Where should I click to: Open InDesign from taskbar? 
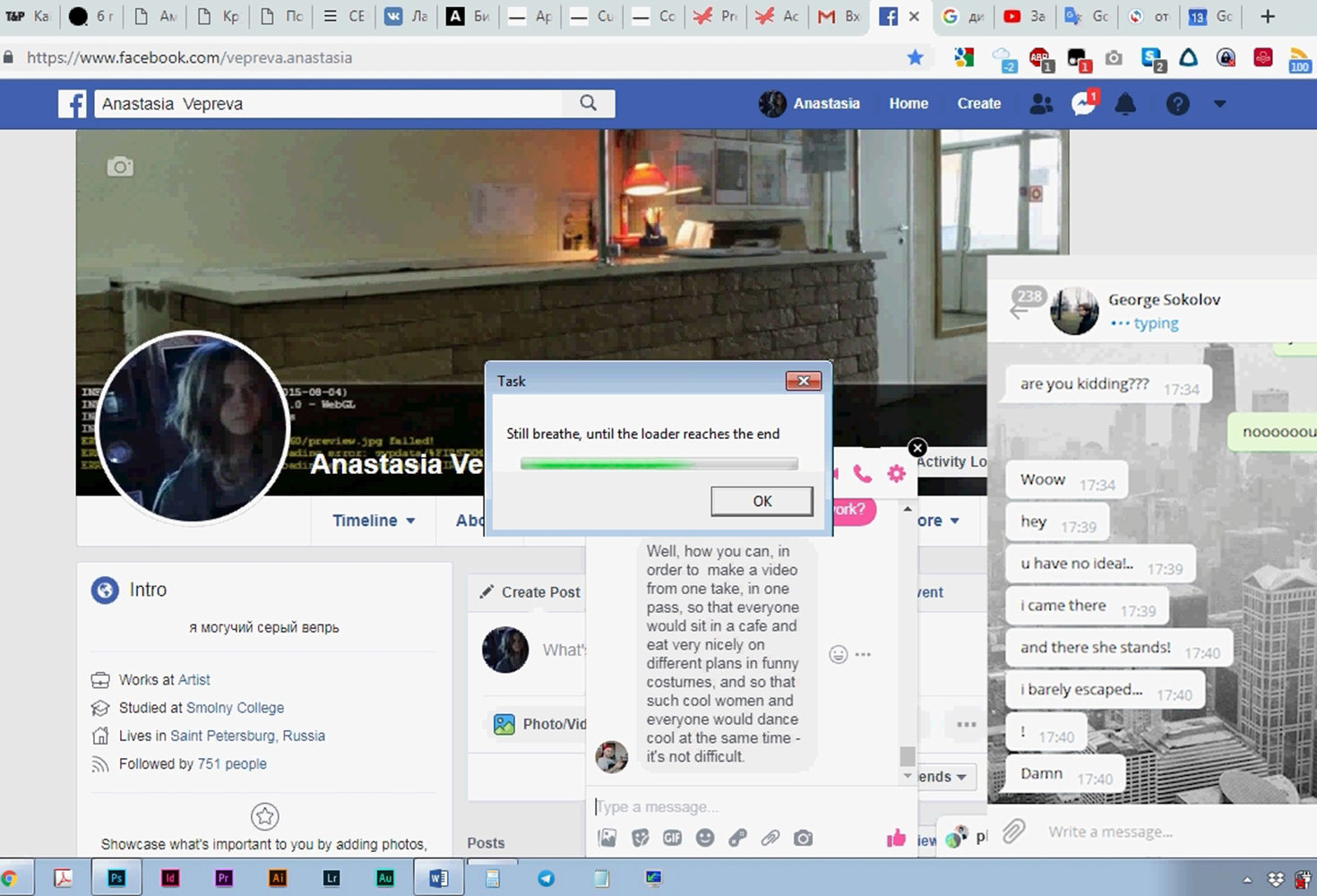coord(170,878)
